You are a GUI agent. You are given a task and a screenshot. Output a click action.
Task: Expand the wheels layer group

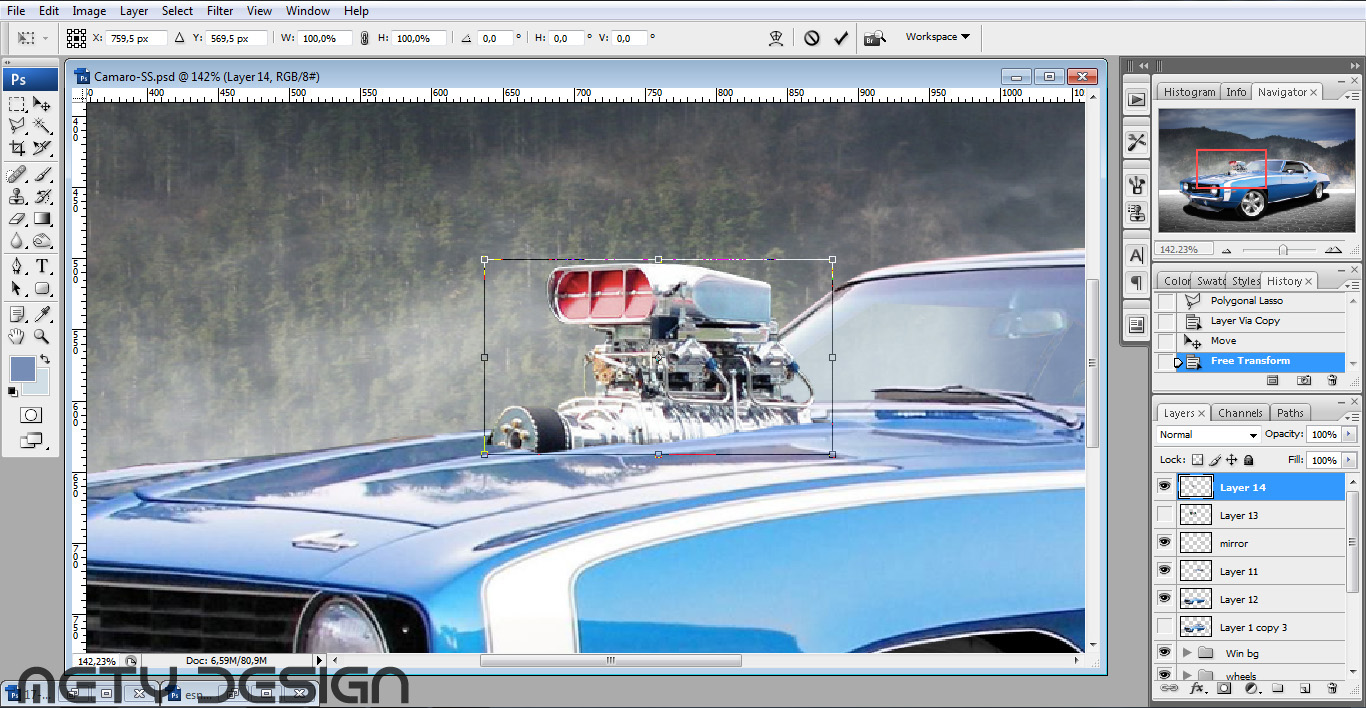[x=1187, y=676]
